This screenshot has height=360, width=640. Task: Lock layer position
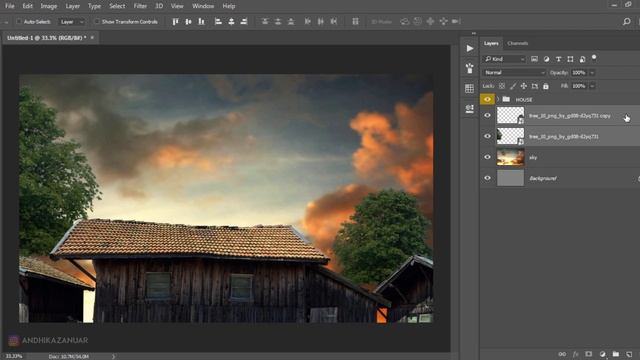tap(524, 86)
